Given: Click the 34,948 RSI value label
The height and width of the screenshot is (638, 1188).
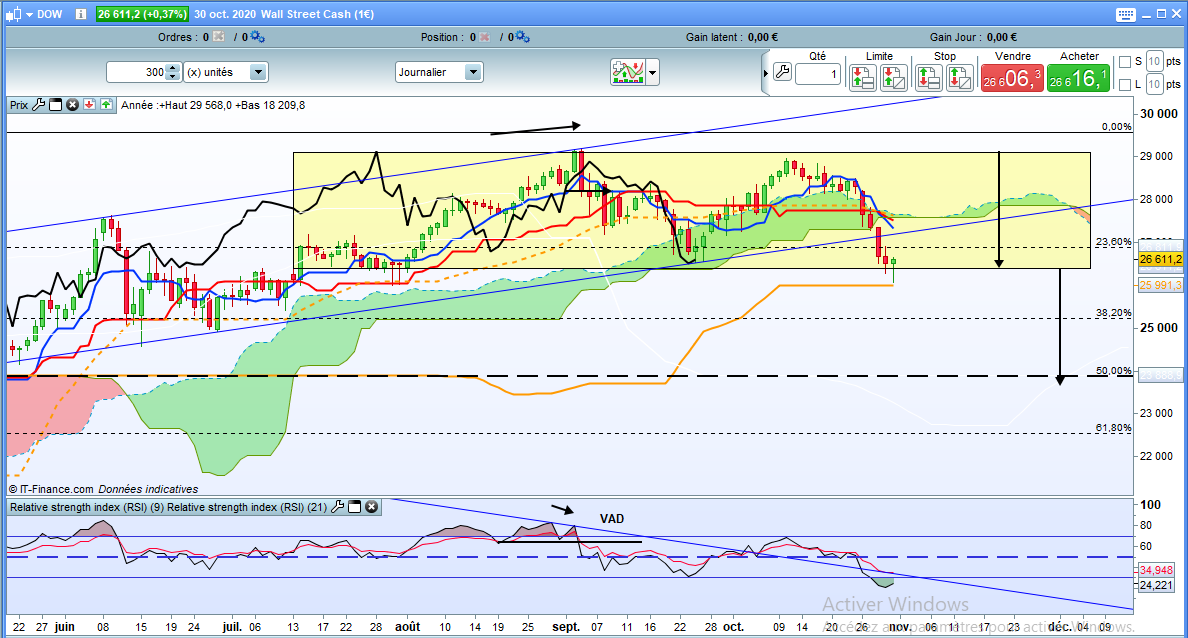Looking at the screenshot, I should coord(1156,570).
